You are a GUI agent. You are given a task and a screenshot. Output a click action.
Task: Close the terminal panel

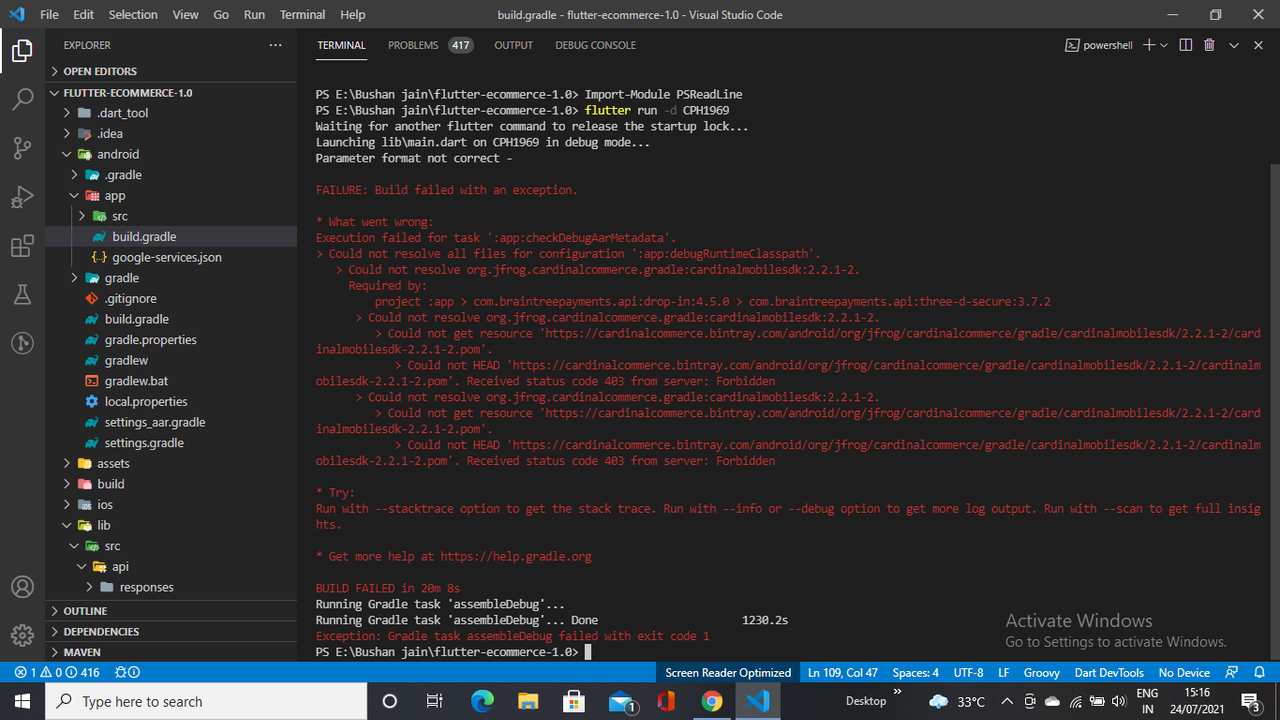pos(1257,45)
